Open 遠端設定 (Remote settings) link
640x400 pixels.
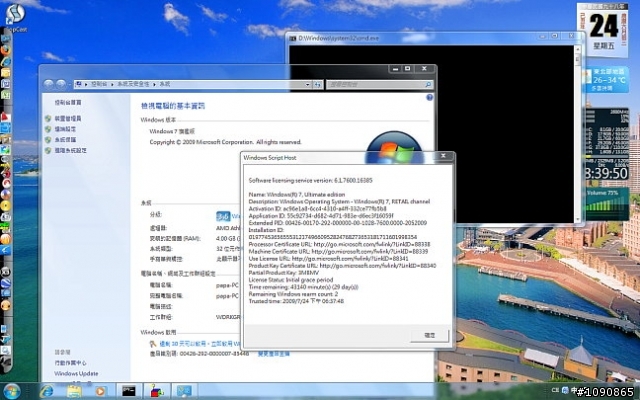click(65, 129)
